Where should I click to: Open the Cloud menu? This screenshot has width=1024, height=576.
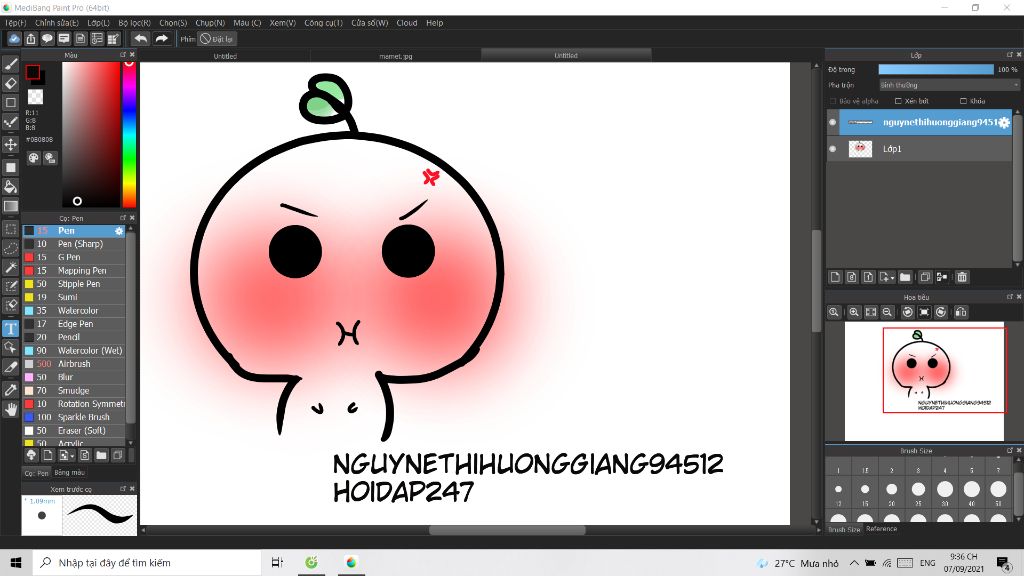(407, 23)
